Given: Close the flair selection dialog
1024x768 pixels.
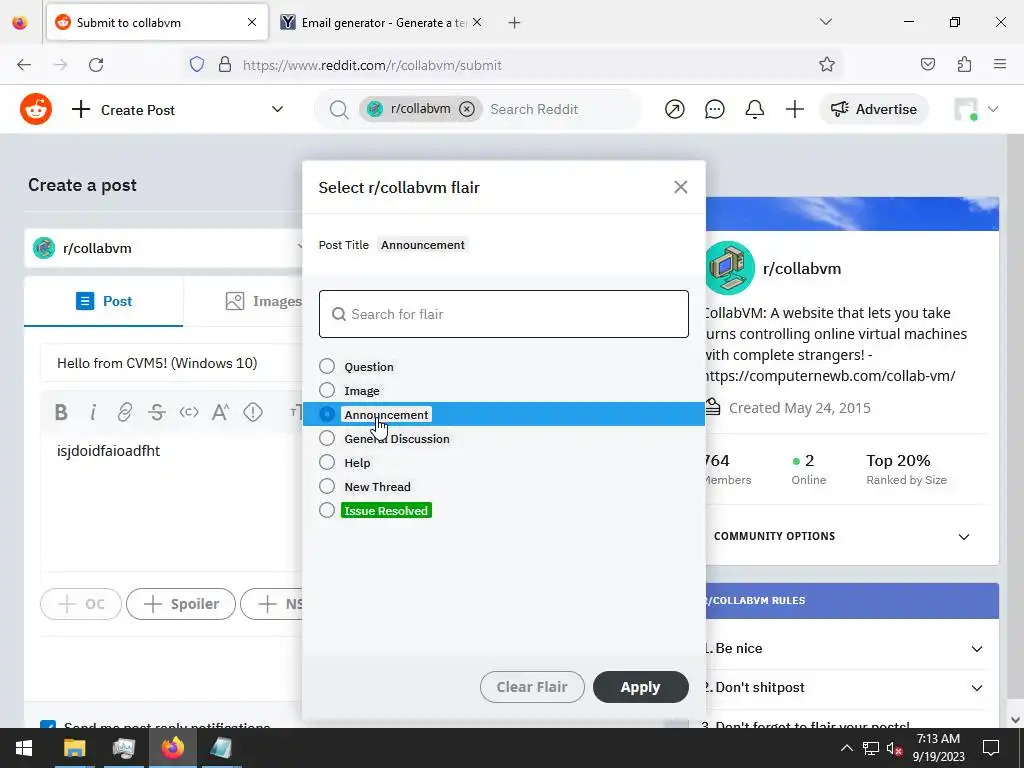Looking at the screenshot, I should coord(680,187).
